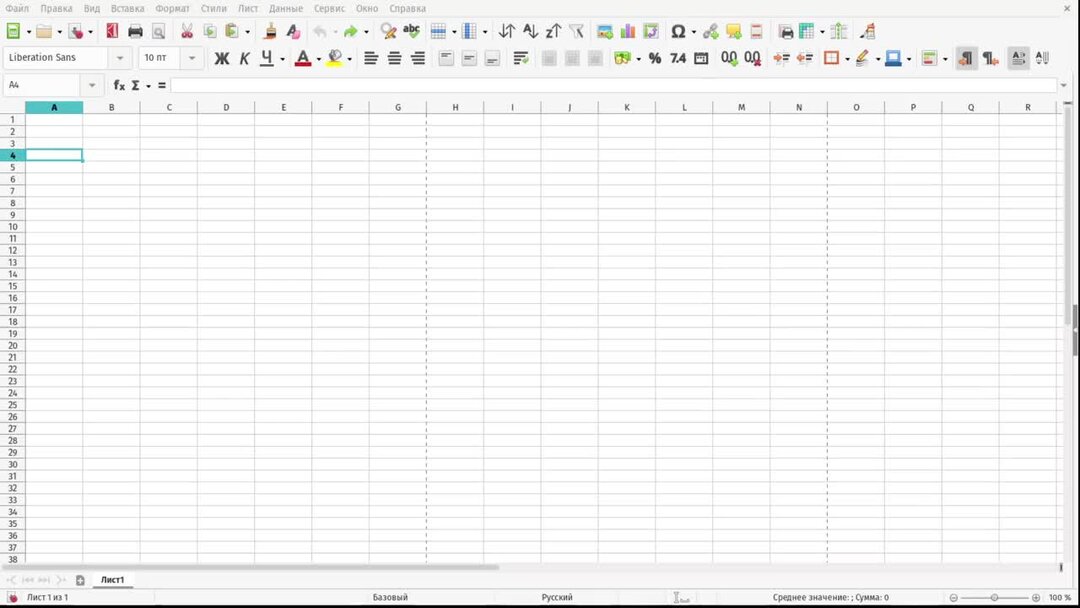Image resolution: width=1080 pixels, height=608 pixels.
Task: Open the borders dropdown arrow
Action: click(847, 59)
